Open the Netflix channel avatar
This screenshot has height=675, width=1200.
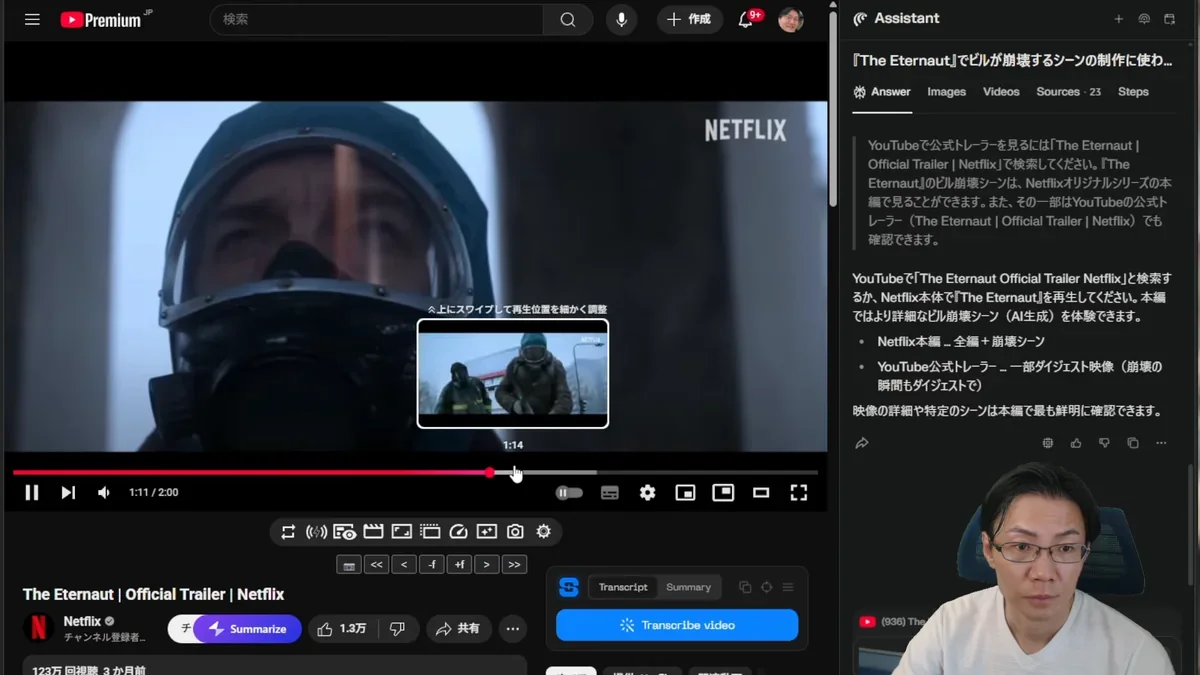(x=38, y=628)
